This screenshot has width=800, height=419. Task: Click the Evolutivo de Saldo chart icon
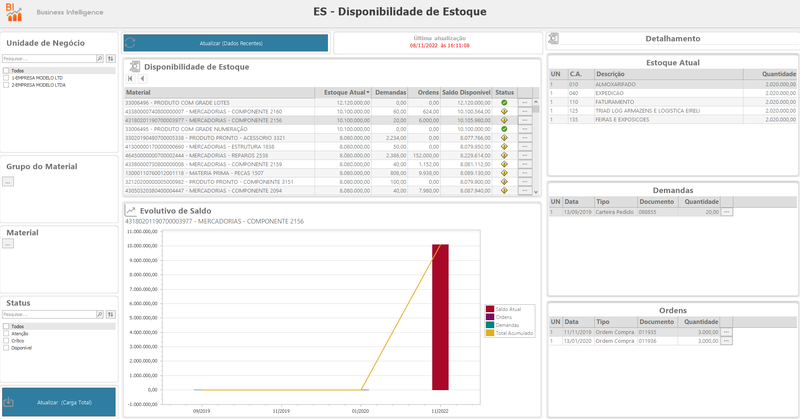131,210
